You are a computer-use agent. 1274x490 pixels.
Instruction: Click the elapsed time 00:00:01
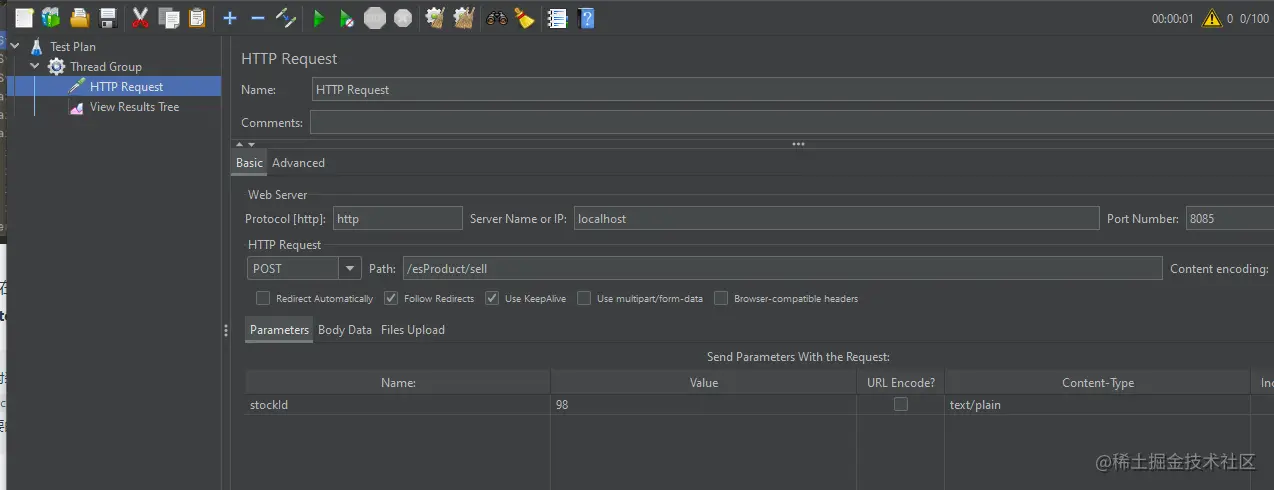[1172, 18]
